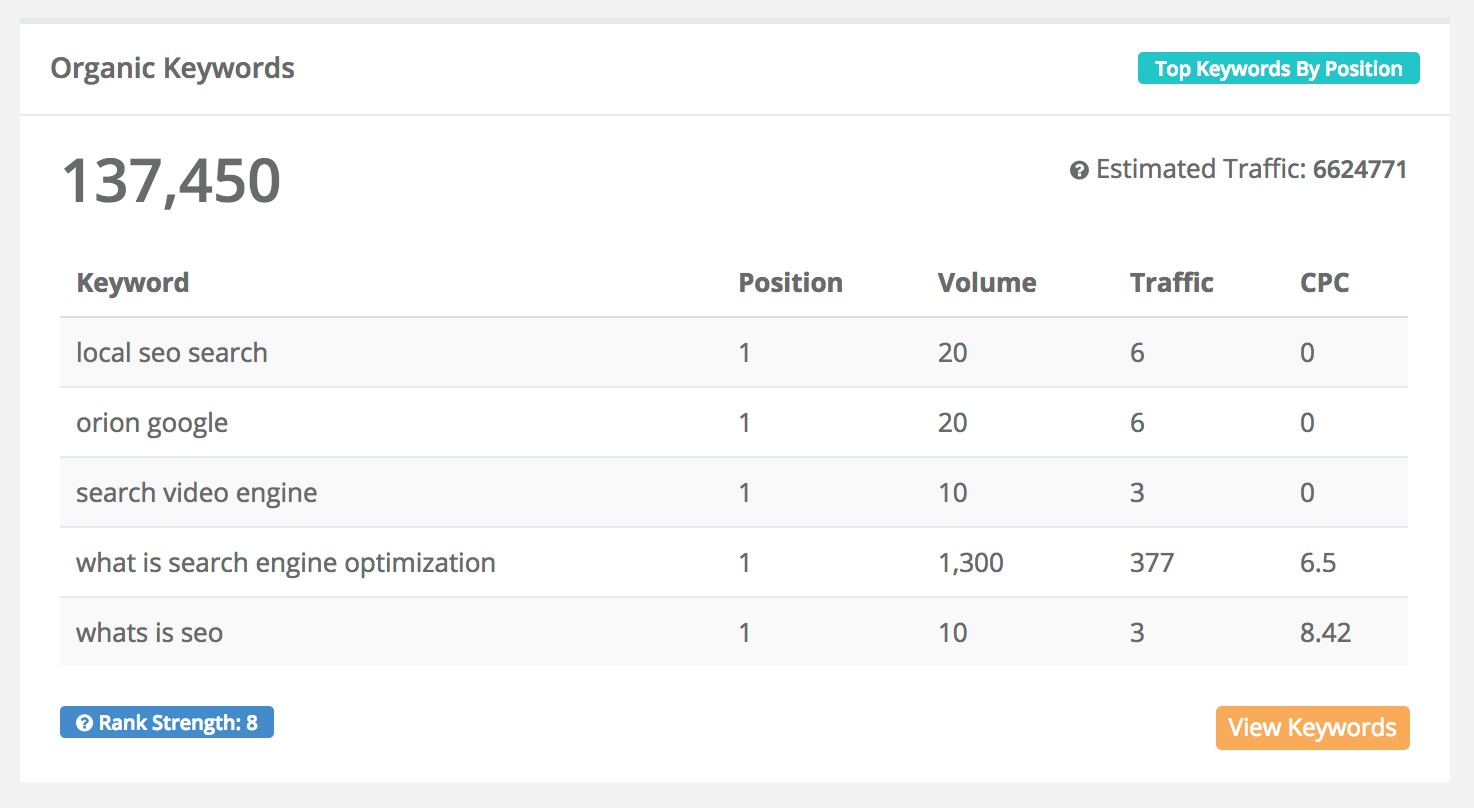Click keyword 'whats is seo'
The height and width of the screenshot is (808, 1474).
[150, 633]
